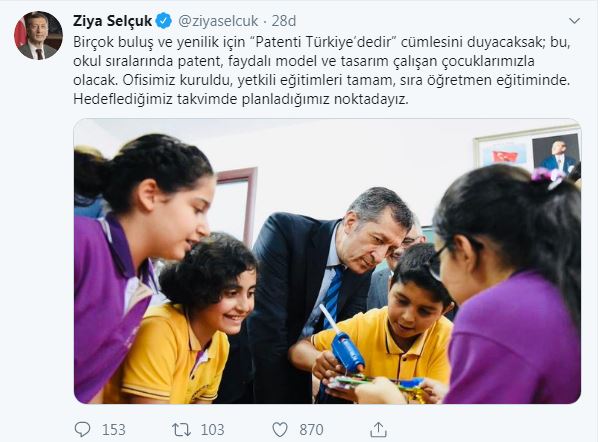Click the blue verified badge
This screenshot has height=442, width=600.
click(x=164, y=21)
